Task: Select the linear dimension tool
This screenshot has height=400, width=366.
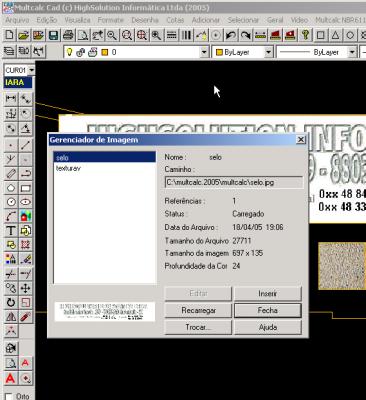Action: (x=11, y=98)
